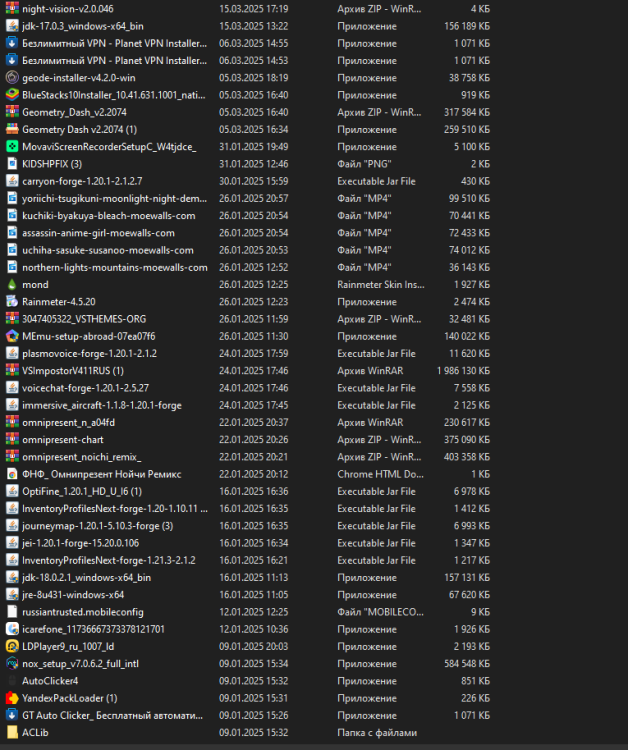Click type label Файл "MOBILECO...
The height and width of the screenshot is (750, 628).
(380, 612)
